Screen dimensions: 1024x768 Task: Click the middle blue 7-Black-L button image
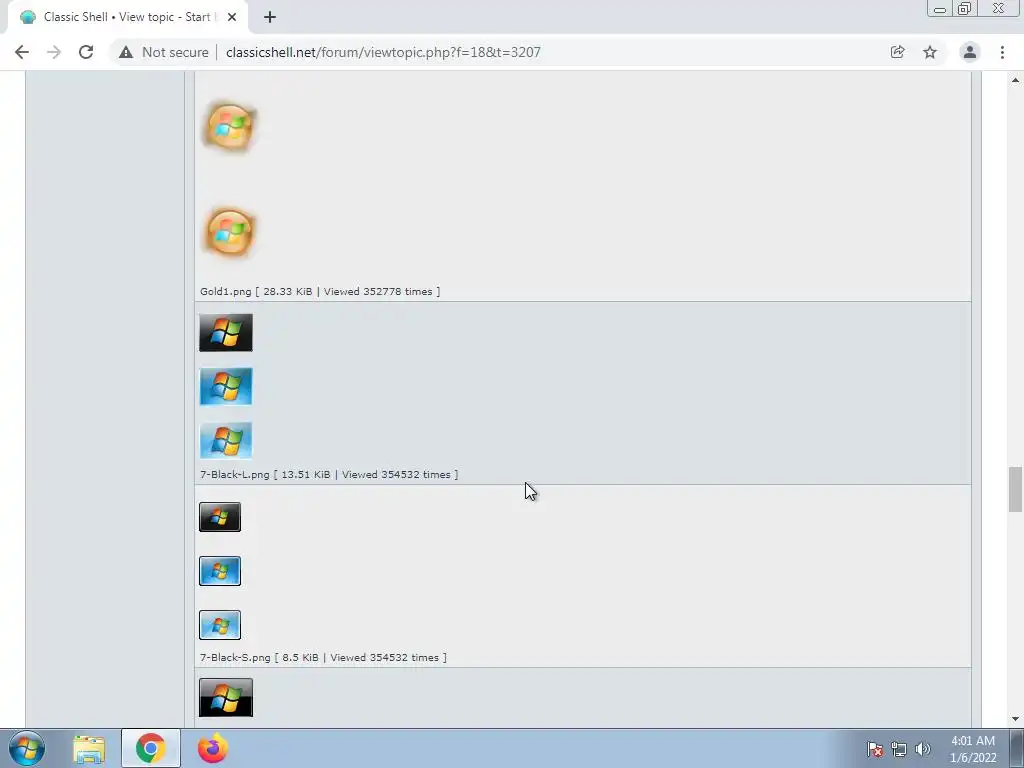point(226,386)
